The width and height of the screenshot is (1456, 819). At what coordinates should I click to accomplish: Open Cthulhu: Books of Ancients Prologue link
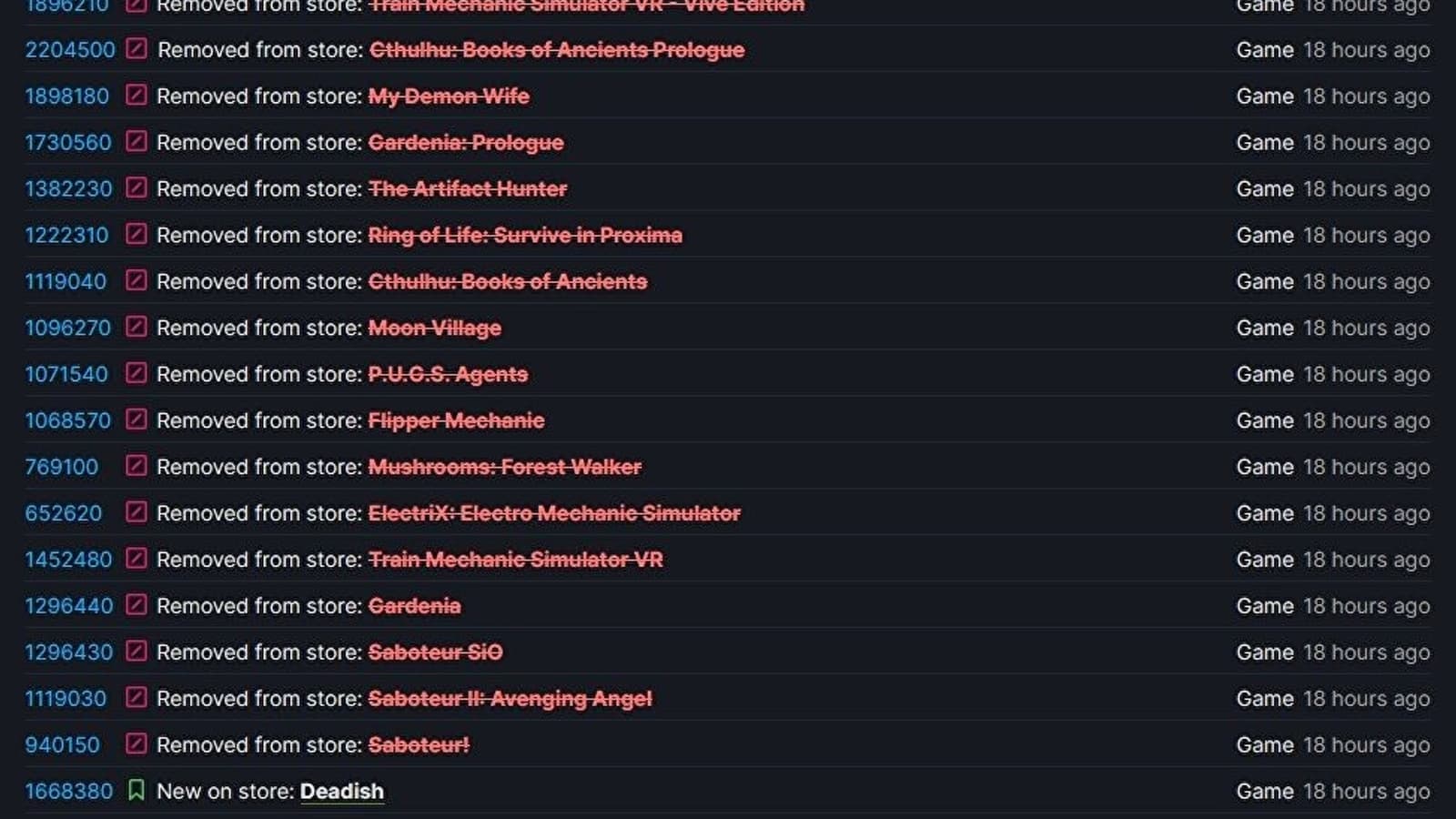pos(556,50)
